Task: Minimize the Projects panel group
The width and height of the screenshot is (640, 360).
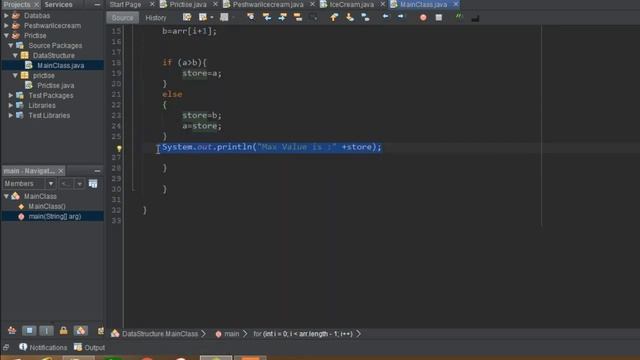Action: click(x=97, y=4)
